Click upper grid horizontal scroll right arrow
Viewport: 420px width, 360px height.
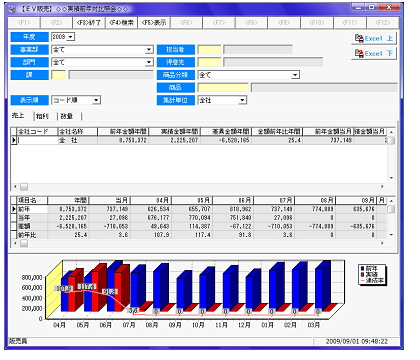coord(382,187)
